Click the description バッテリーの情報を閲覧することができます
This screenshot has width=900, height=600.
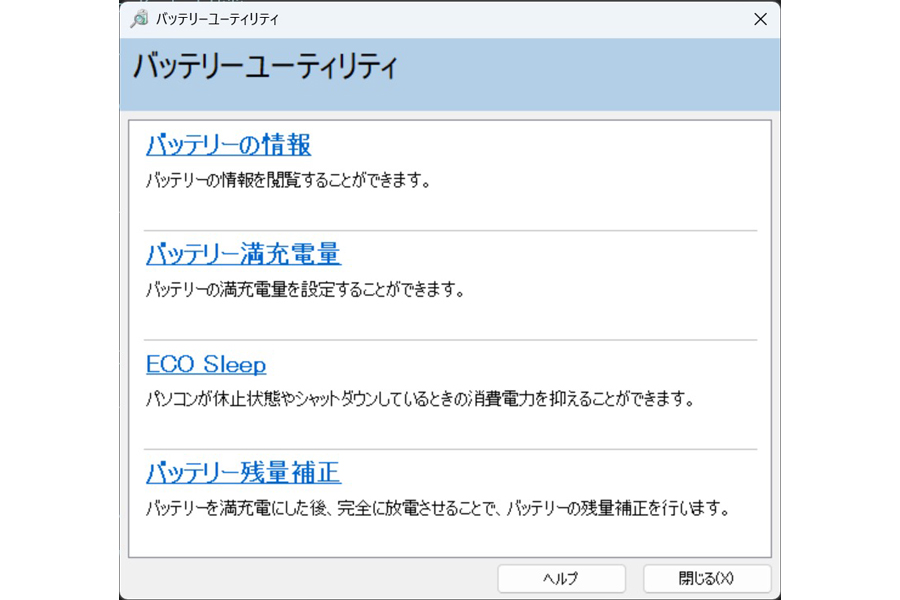[288, 180]
